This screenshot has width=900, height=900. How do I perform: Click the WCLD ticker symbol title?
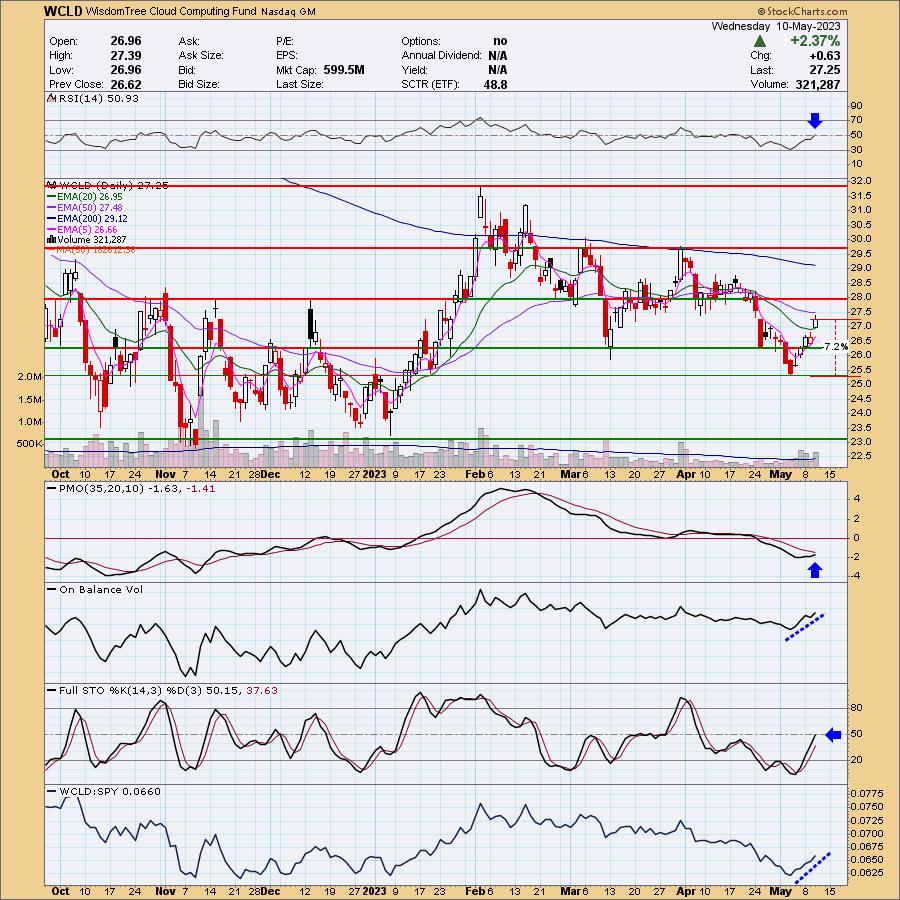(63, 11)
